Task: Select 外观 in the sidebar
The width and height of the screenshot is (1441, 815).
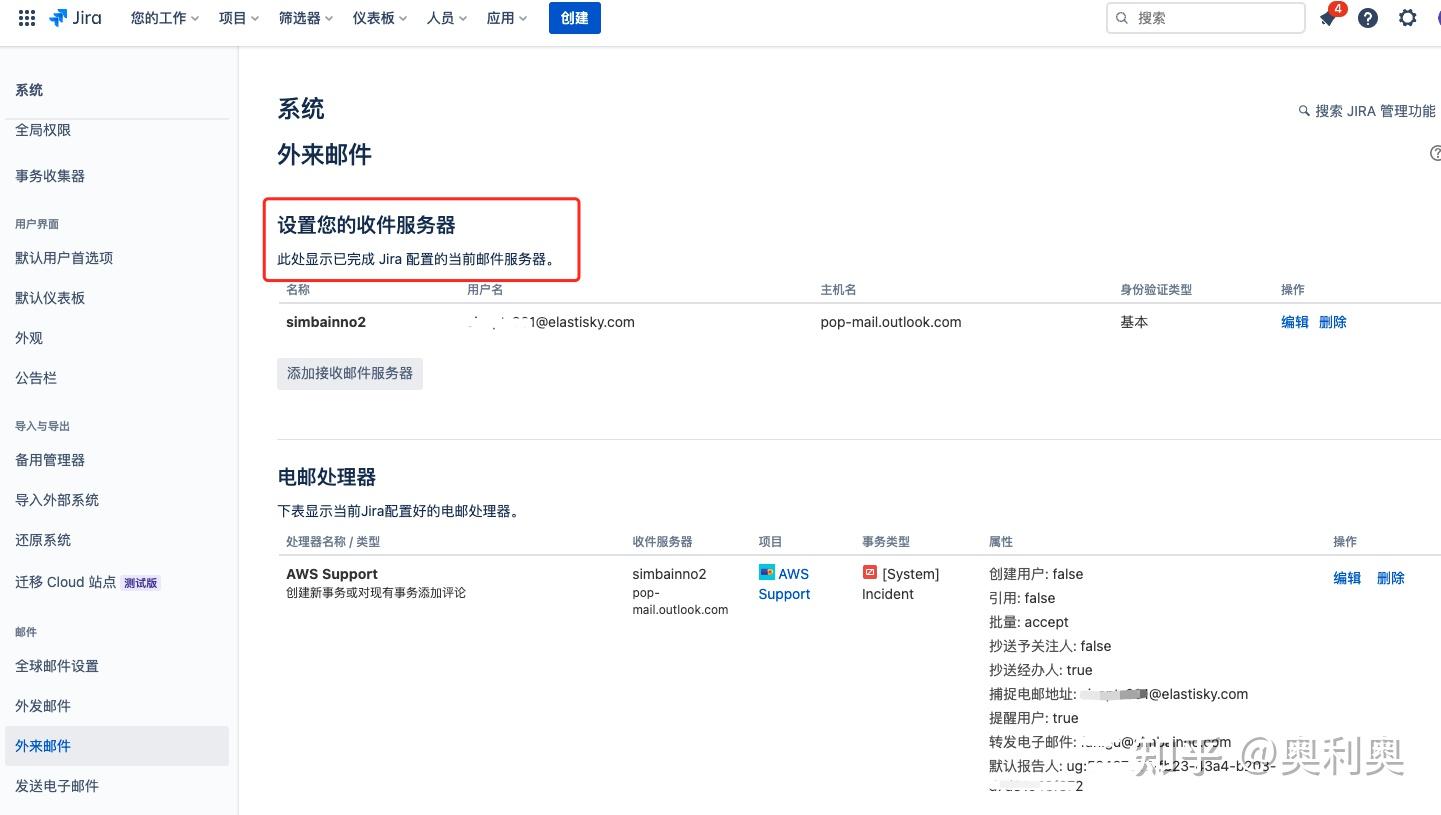Action: (x=29, y=338)
